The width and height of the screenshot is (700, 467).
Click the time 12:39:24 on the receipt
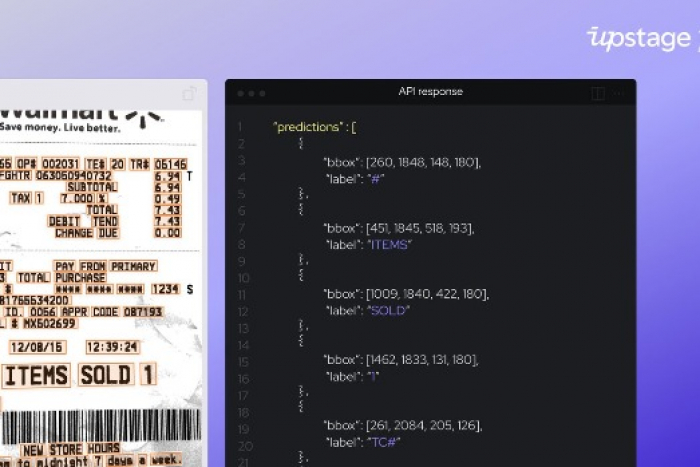click(113, 347)
